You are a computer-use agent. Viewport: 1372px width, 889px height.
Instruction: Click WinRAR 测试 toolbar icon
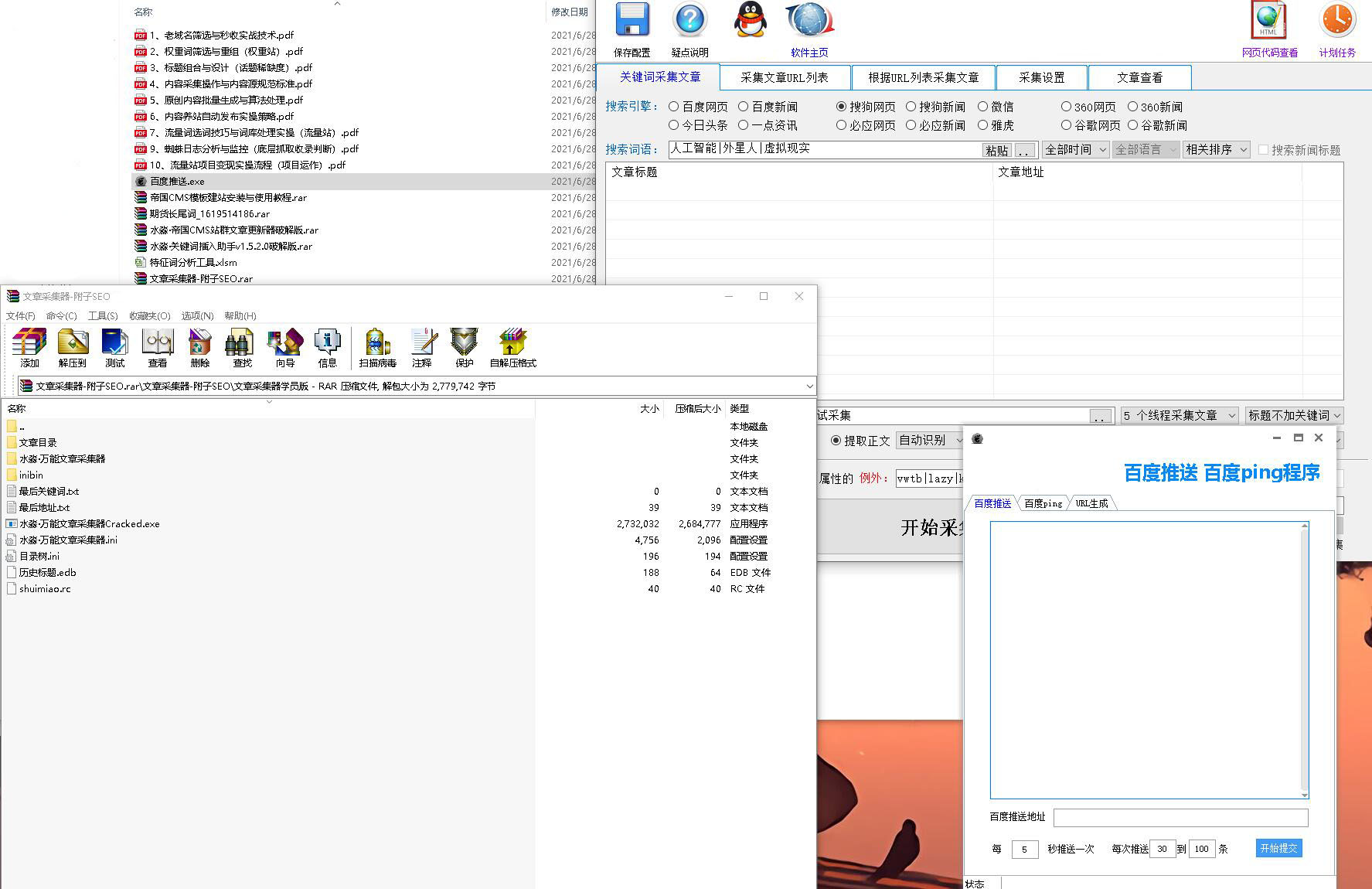point(114,342)
